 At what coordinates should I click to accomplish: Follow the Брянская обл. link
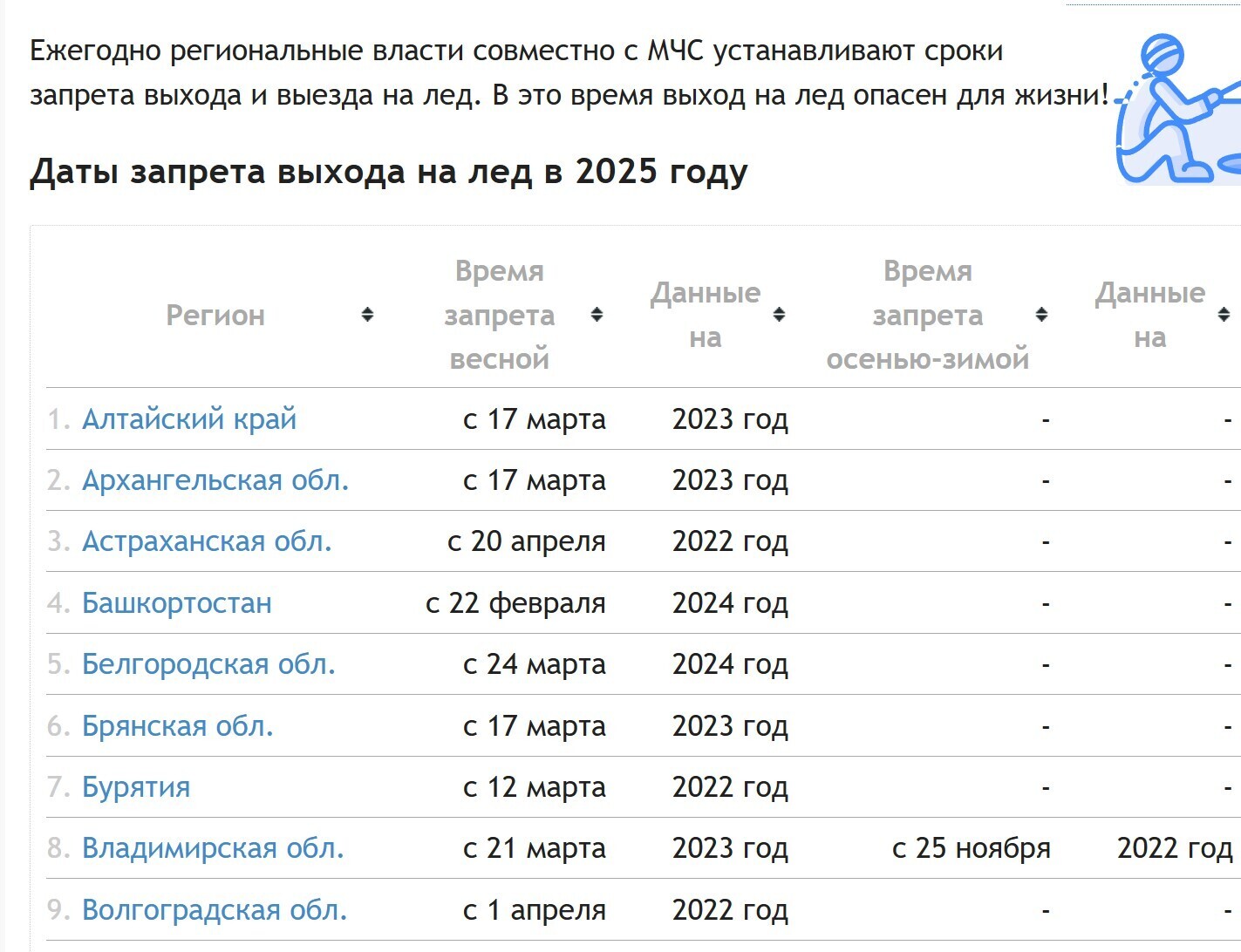click(x=178, y=725)
